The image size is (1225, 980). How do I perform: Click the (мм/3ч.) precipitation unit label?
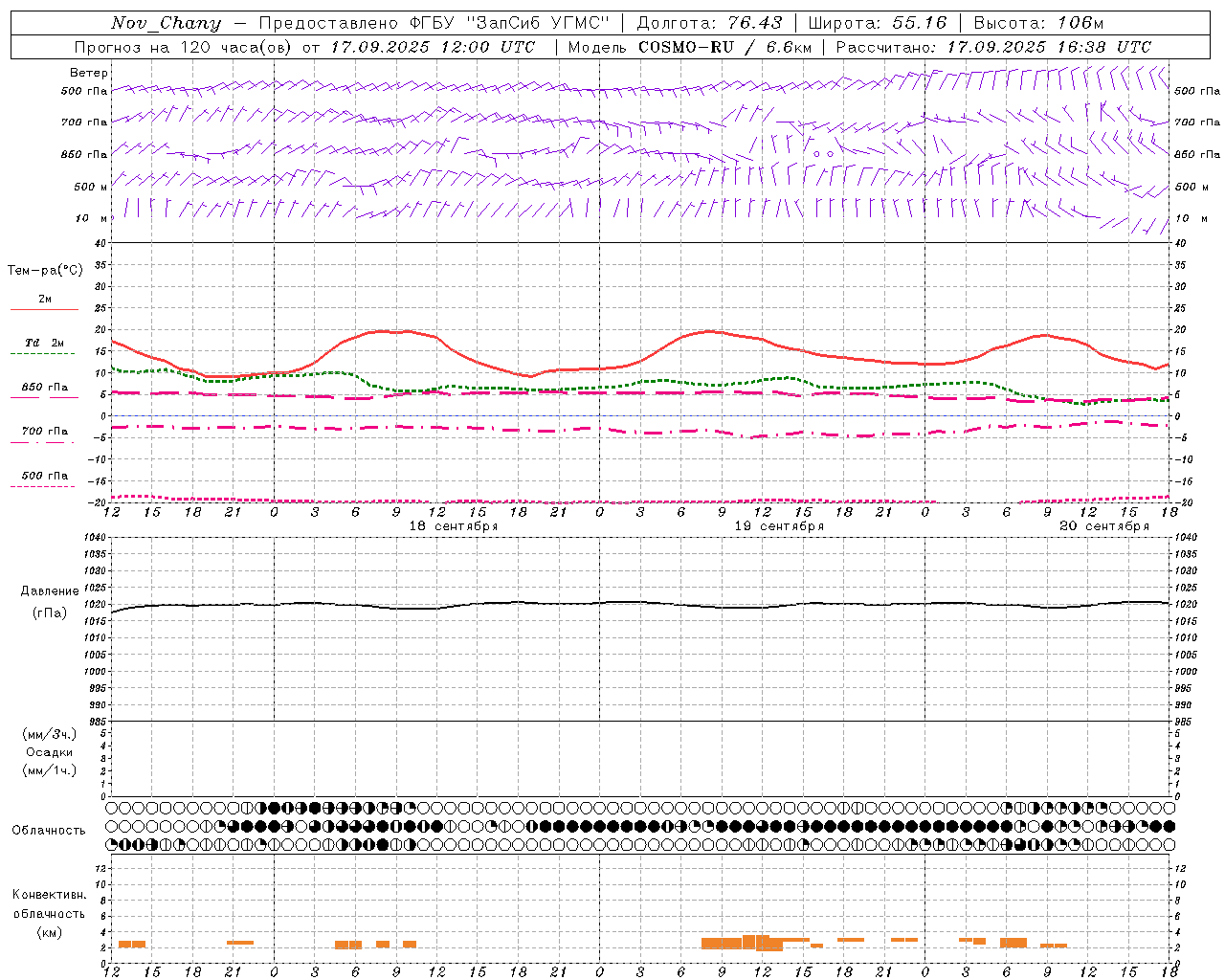tap(50, 734)
